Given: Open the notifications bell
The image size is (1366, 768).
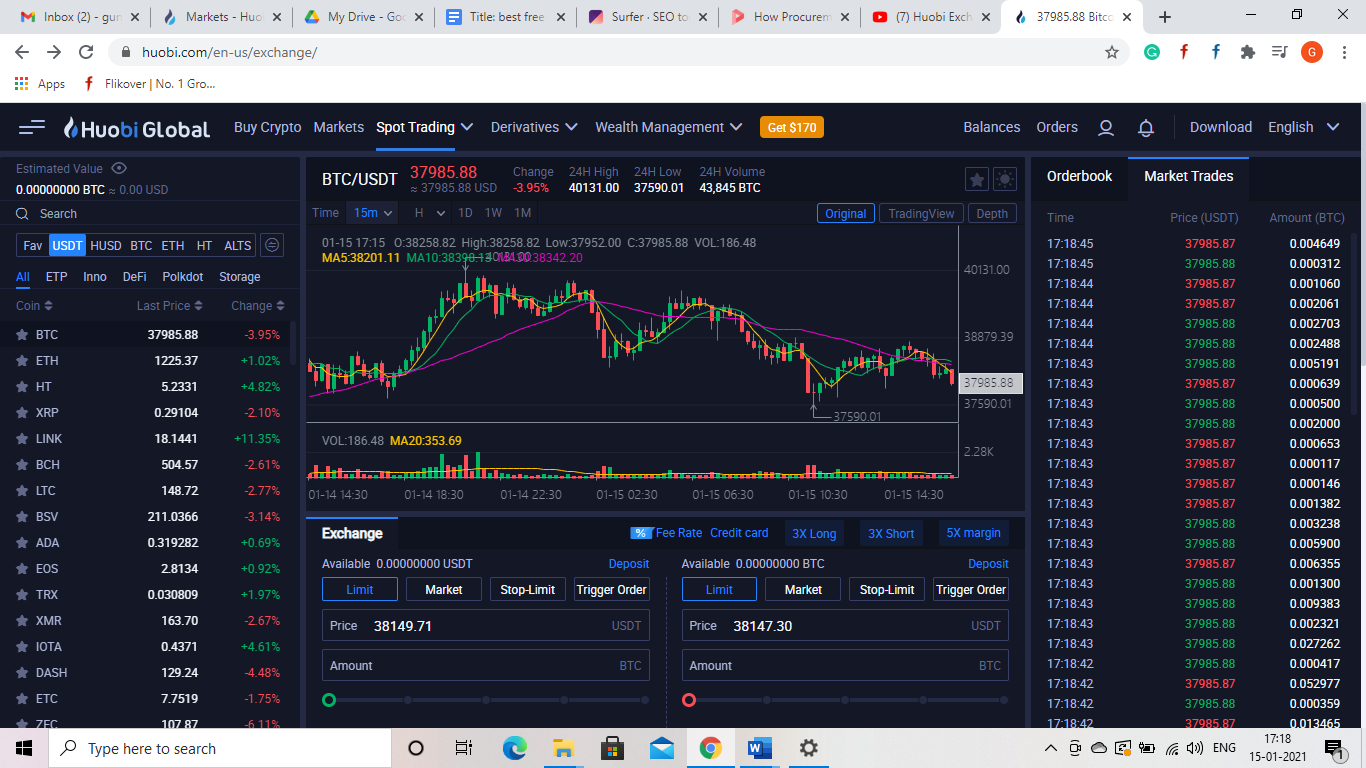Looking at the screenshot, I should click(x=1146, y=128).
